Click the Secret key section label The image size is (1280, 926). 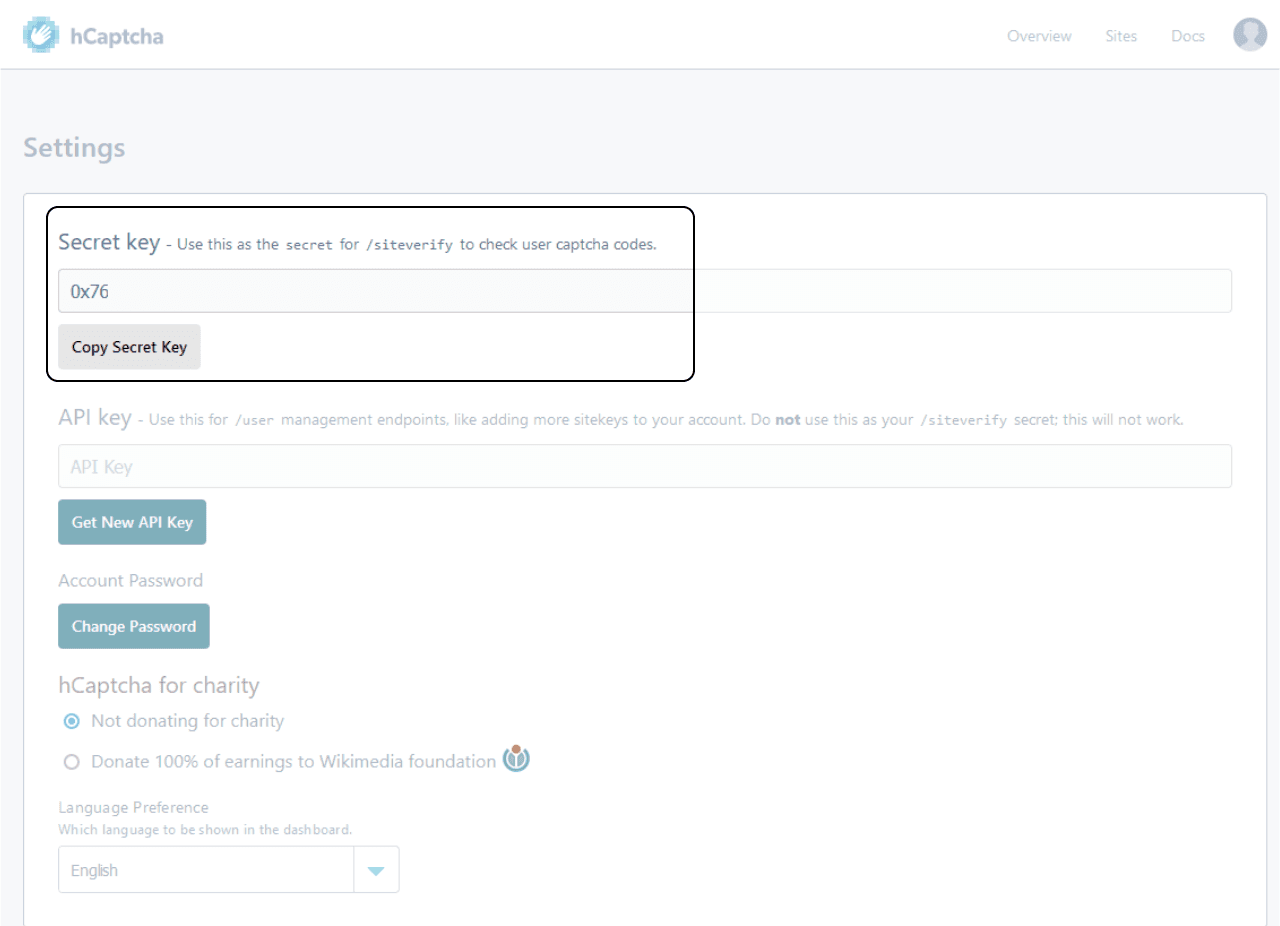(x=109, y=241)
